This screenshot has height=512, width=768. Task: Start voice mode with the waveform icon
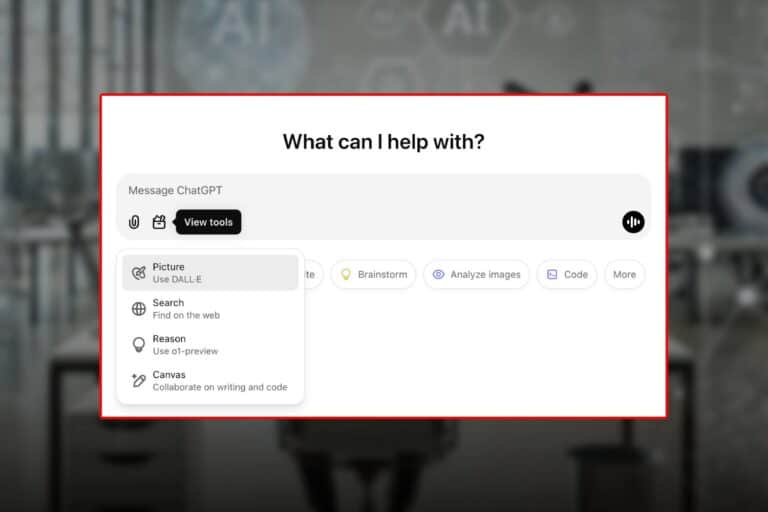(x=633, y=222)
